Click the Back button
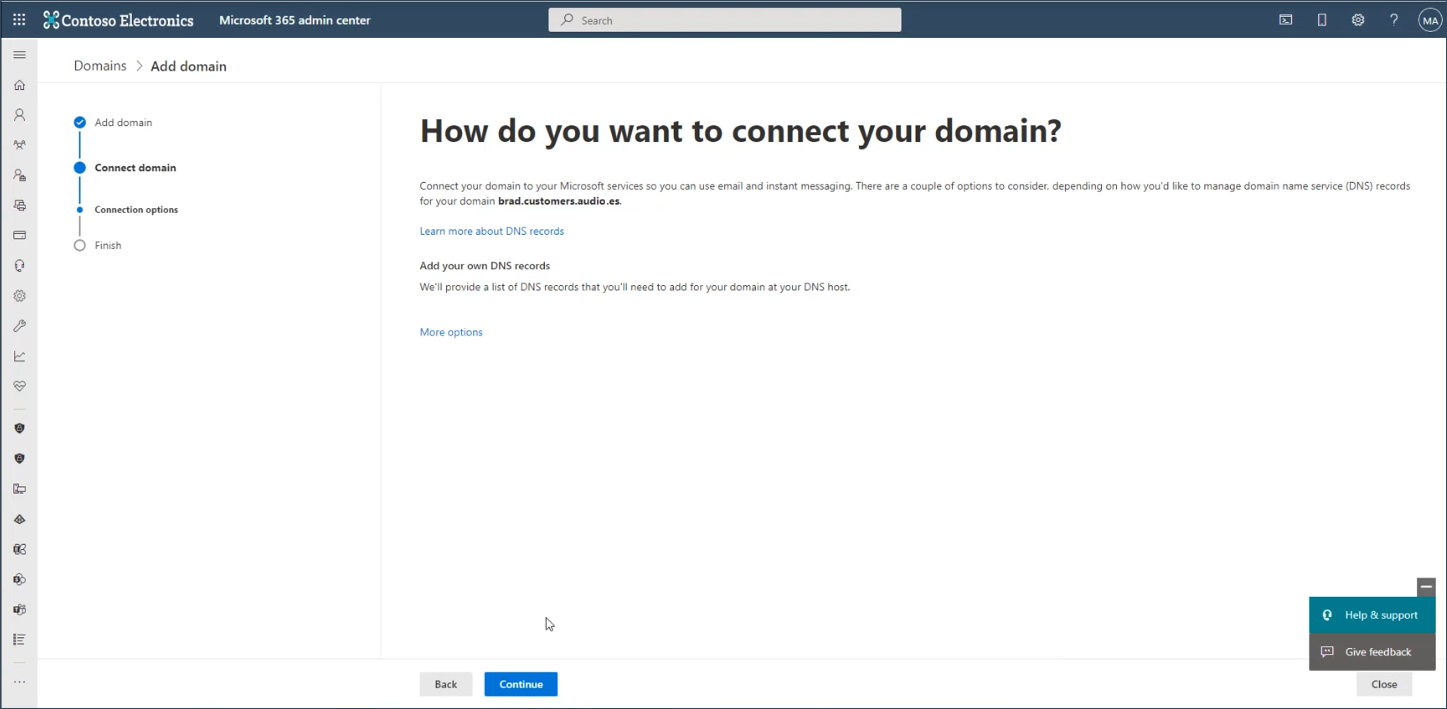 [x=446, y=684]
